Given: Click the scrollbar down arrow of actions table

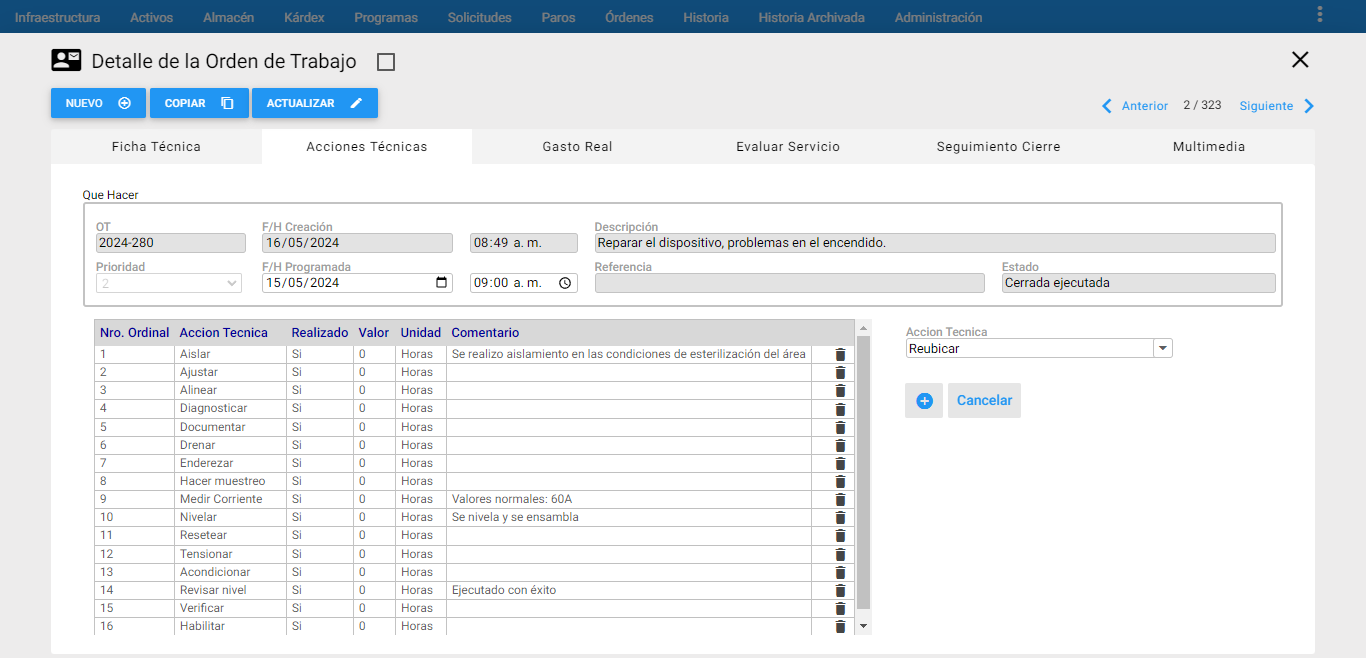Looking at the screenshot, I should [x=864, y=626].
